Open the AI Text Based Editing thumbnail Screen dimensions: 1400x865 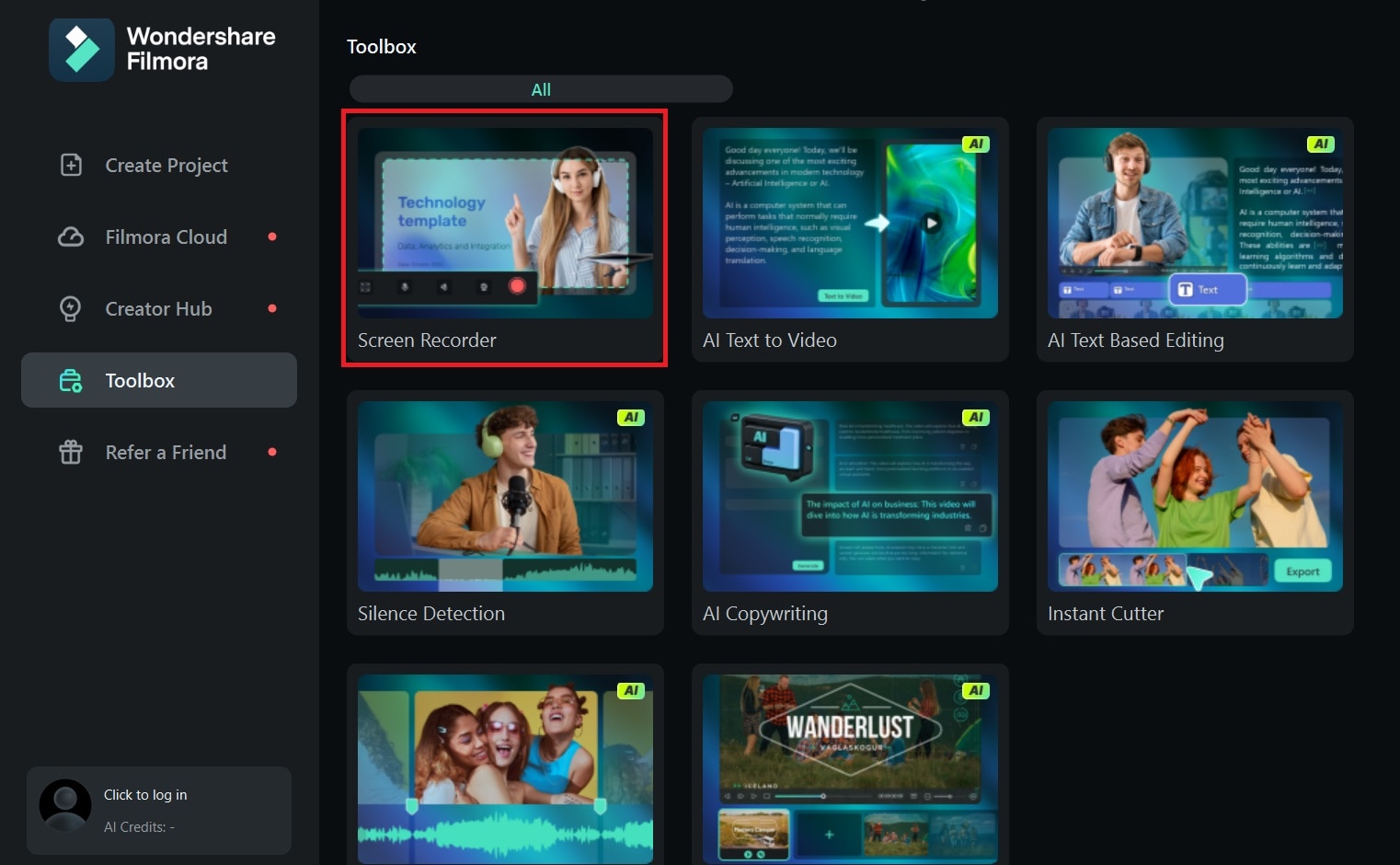pyautogui.click(x=1195, y=224)
